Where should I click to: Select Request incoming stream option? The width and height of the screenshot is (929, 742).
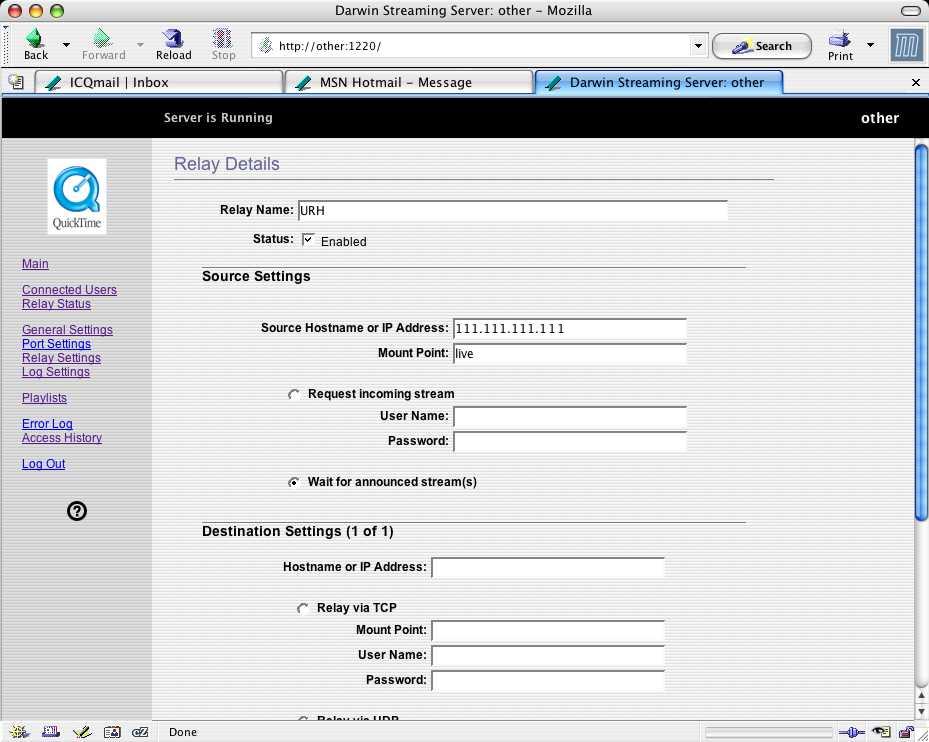(294, 395)
